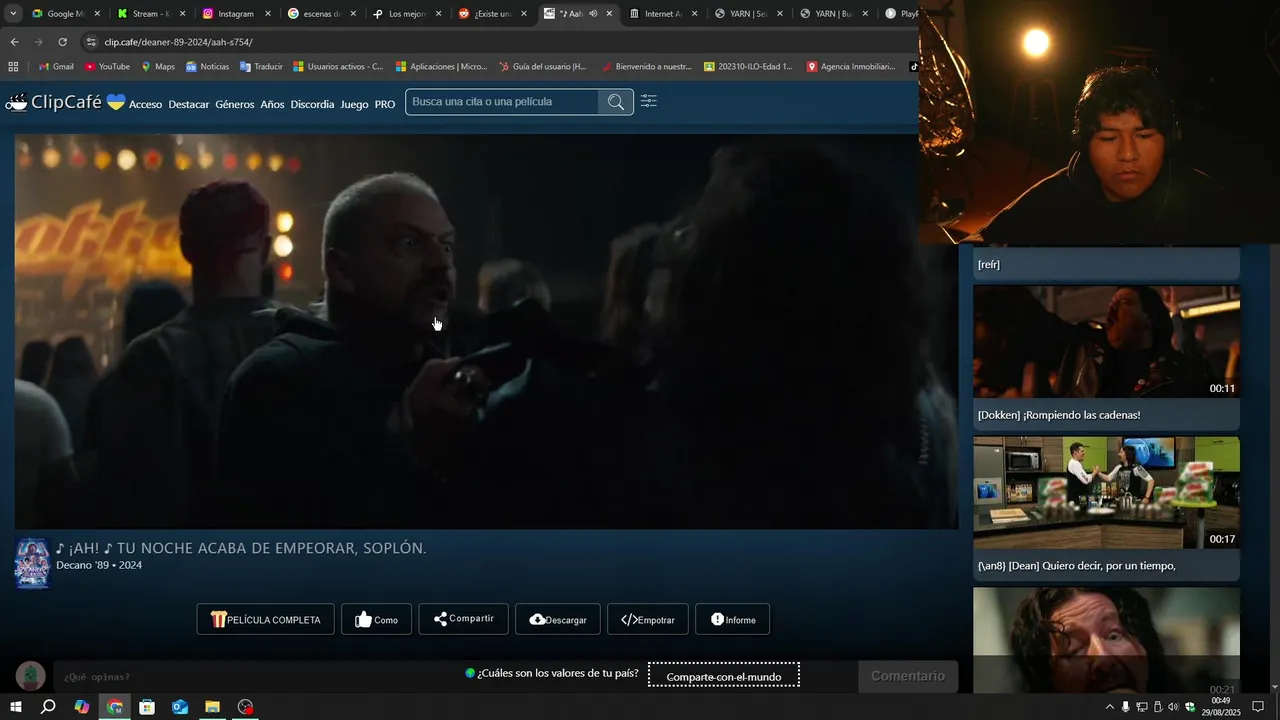Open the Compartir share button
The height and width of the screenshot is (720, 1280).
pos(463,619)
